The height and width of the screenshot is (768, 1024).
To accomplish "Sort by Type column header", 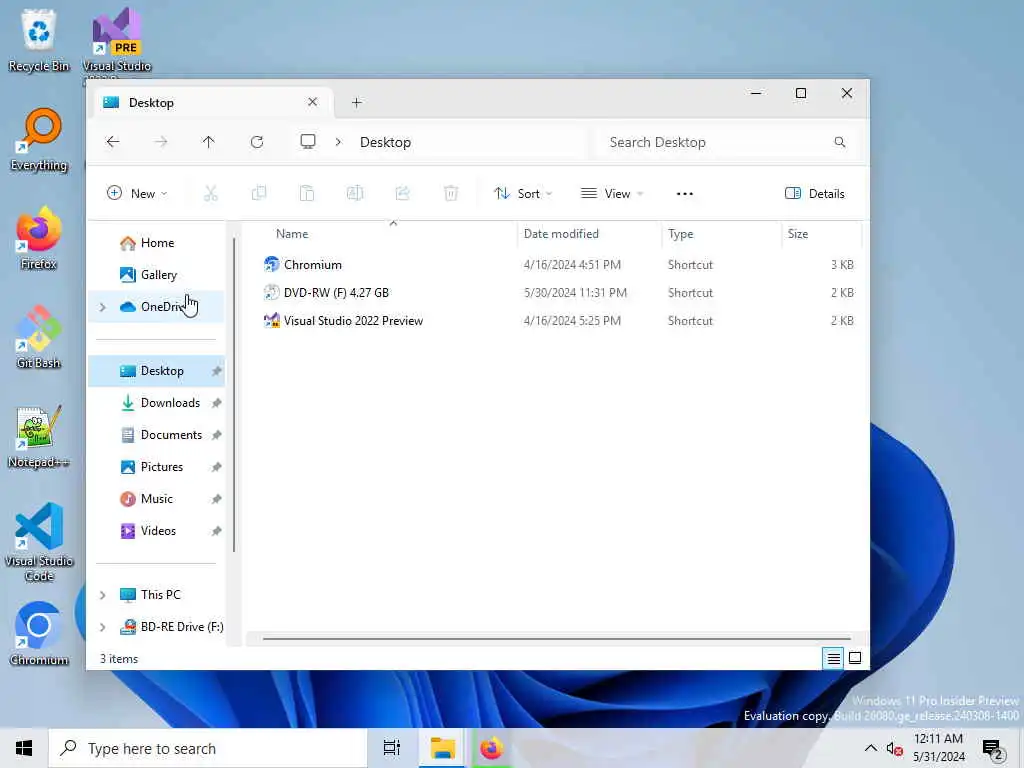I will pyautogui.click(x=721, y=234).
